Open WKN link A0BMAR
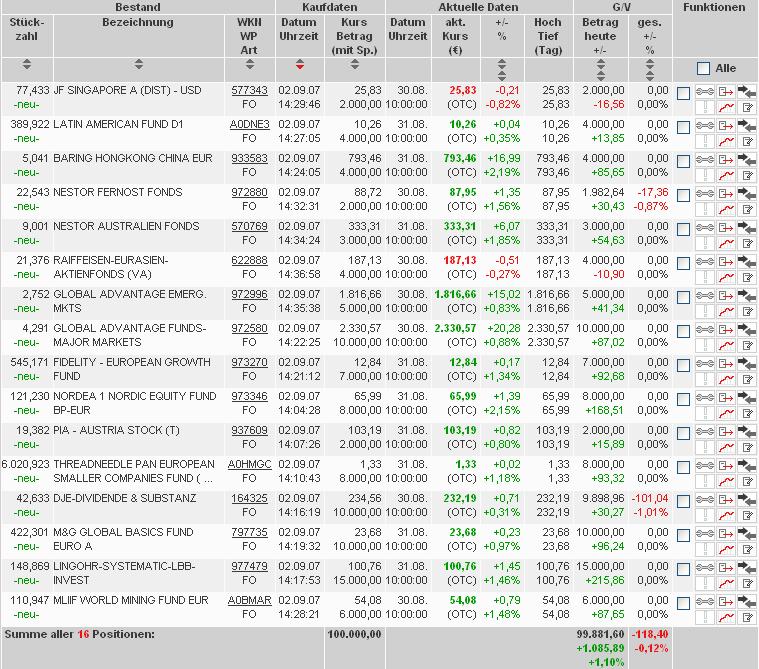 249,600
